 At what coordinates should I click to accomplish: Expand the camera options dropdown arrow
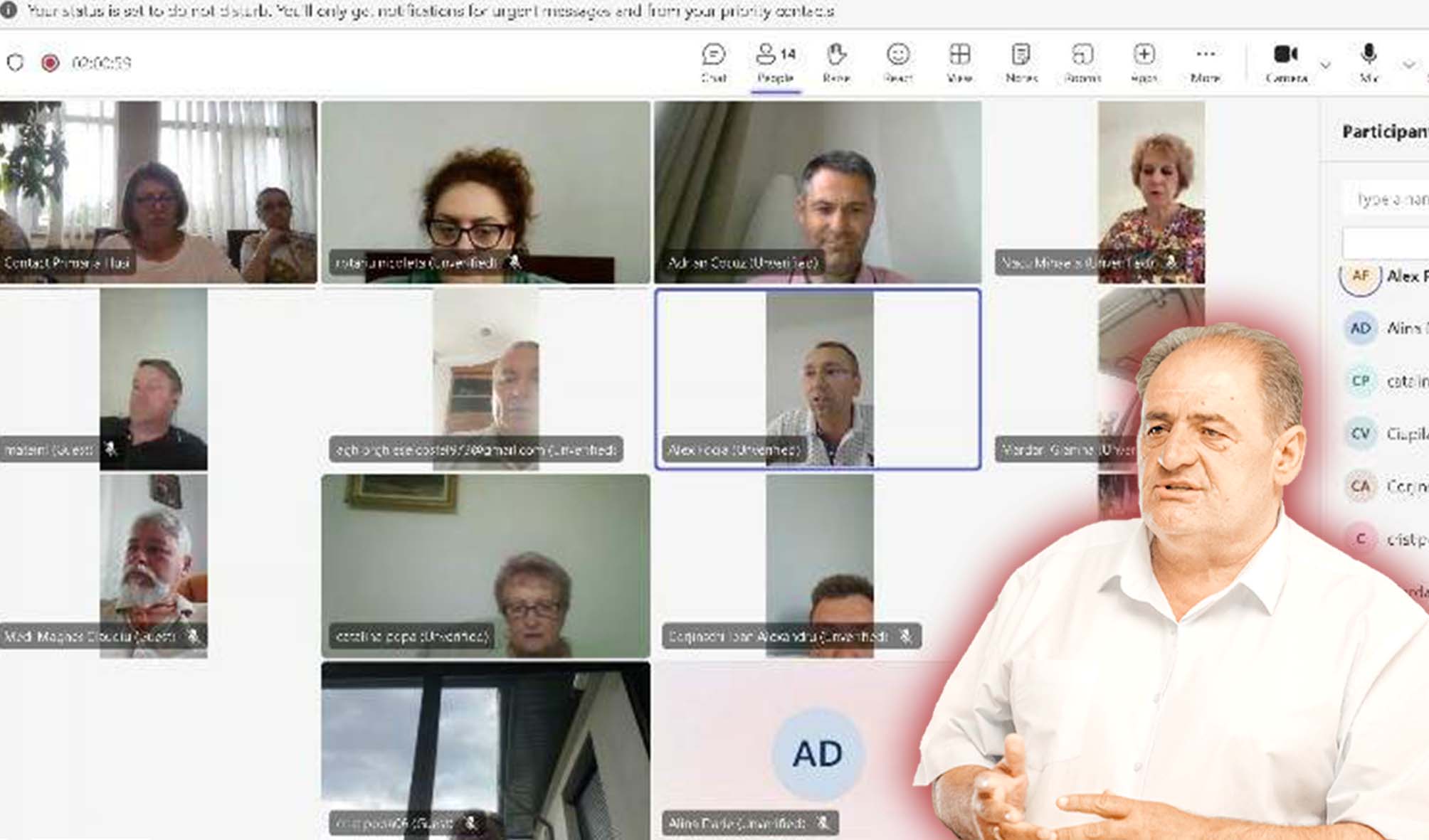(x=1325, y=65)
